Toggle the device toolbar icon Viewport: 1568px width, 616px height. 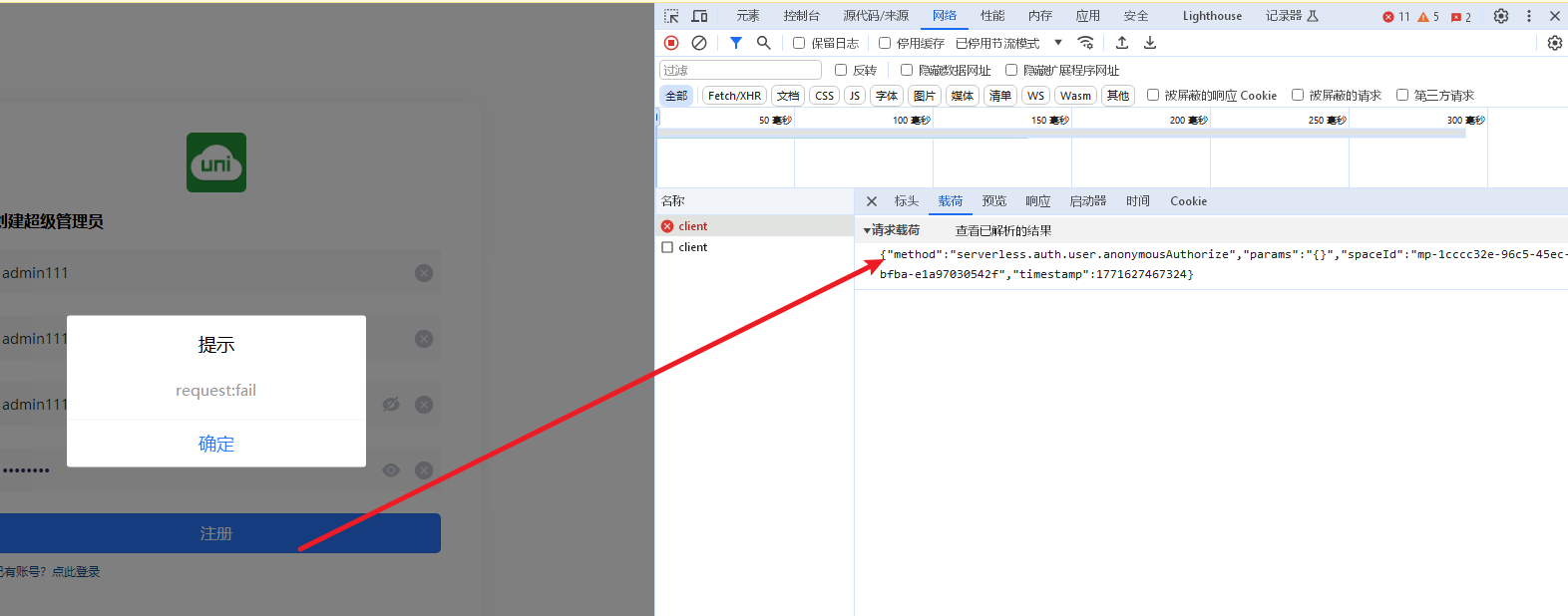[699, 16]
